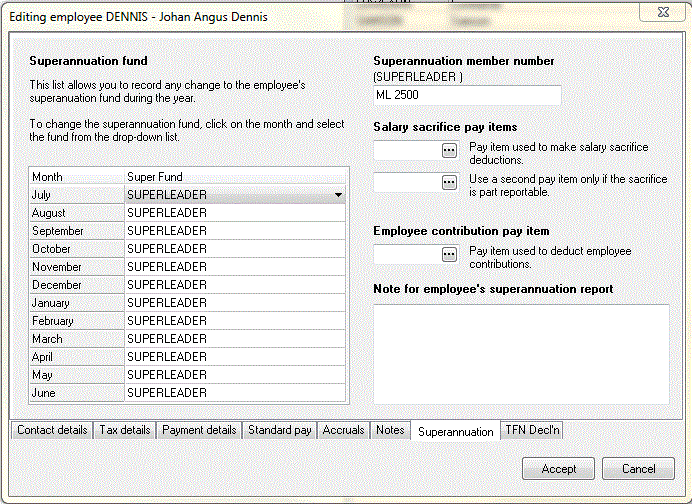This screenshot has height=504, width=692.
Task: Open employee contribution pay item lookup
Action: pos(449,254)
